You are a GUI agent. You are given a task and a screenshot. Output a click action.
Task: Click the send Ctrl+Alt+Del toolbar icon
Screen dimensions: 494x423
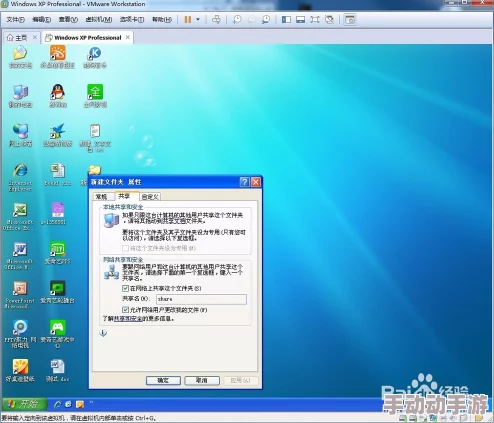(216, 20)
